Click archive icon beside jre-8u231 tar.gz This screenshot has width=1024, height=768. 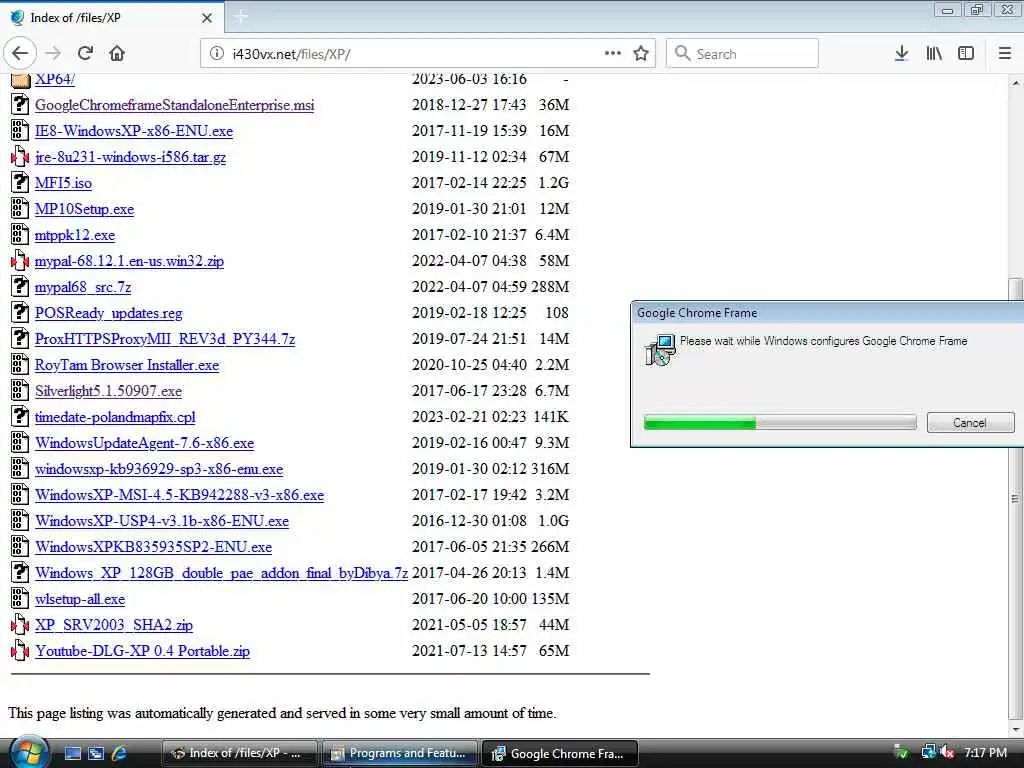[20, 157]
